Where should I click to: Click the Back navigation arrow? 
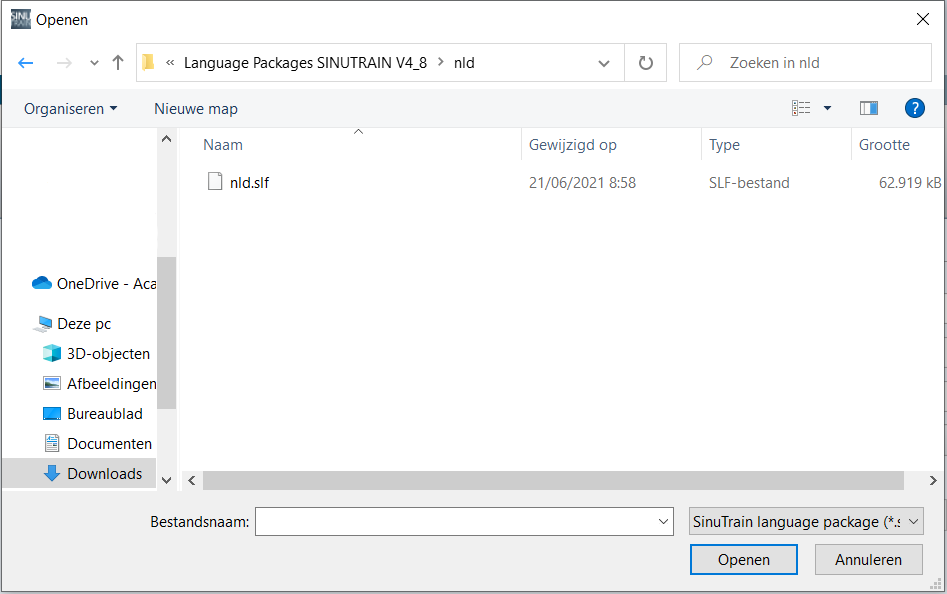25,63
